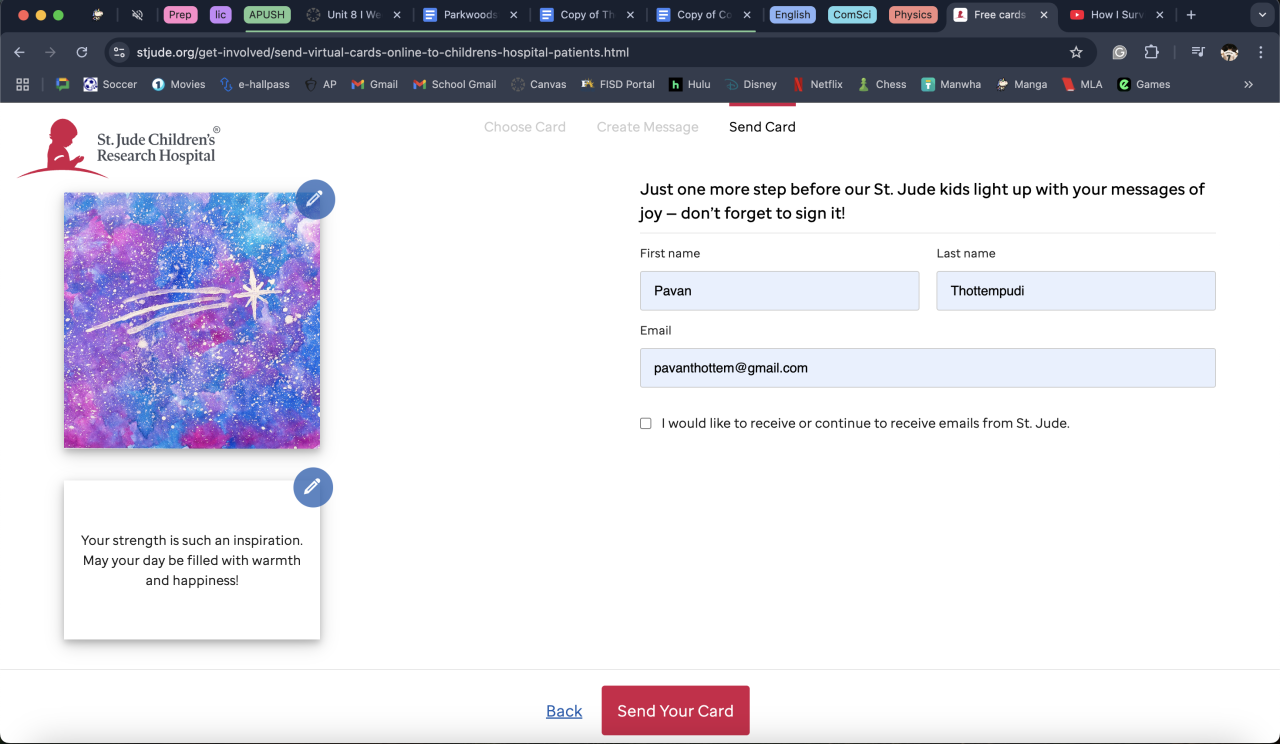Screen dimensions: 1280x744
Task: Click the Send Your Card button
Action: coord(675,711)
